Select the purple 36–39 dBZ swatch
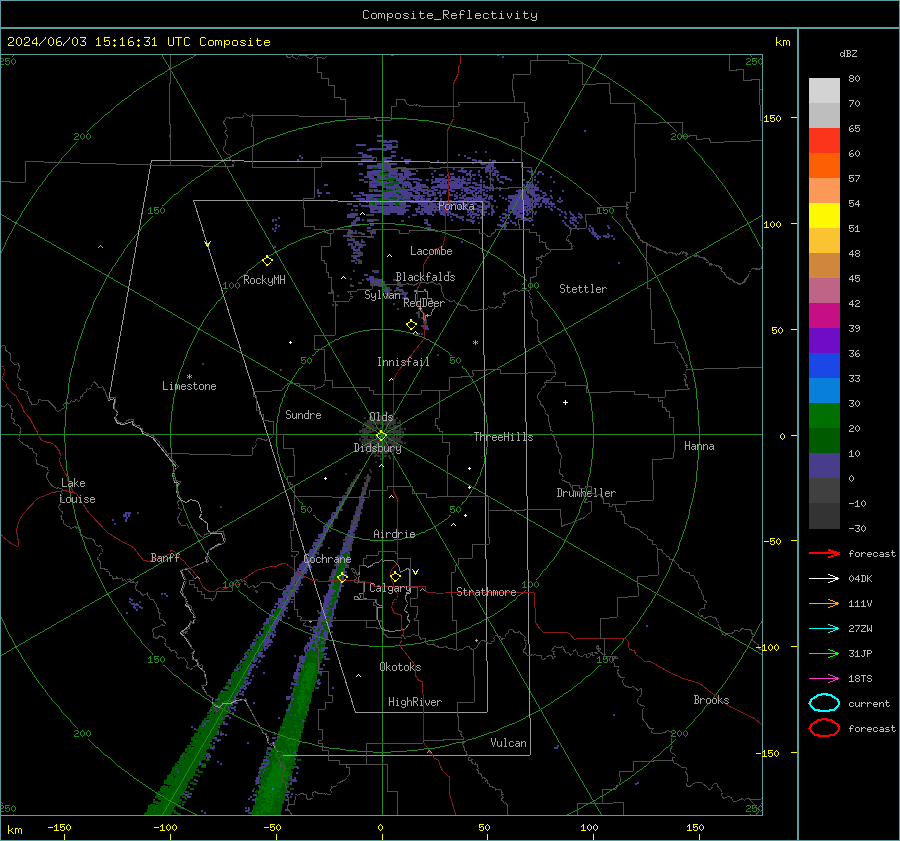 pos(824,341)
